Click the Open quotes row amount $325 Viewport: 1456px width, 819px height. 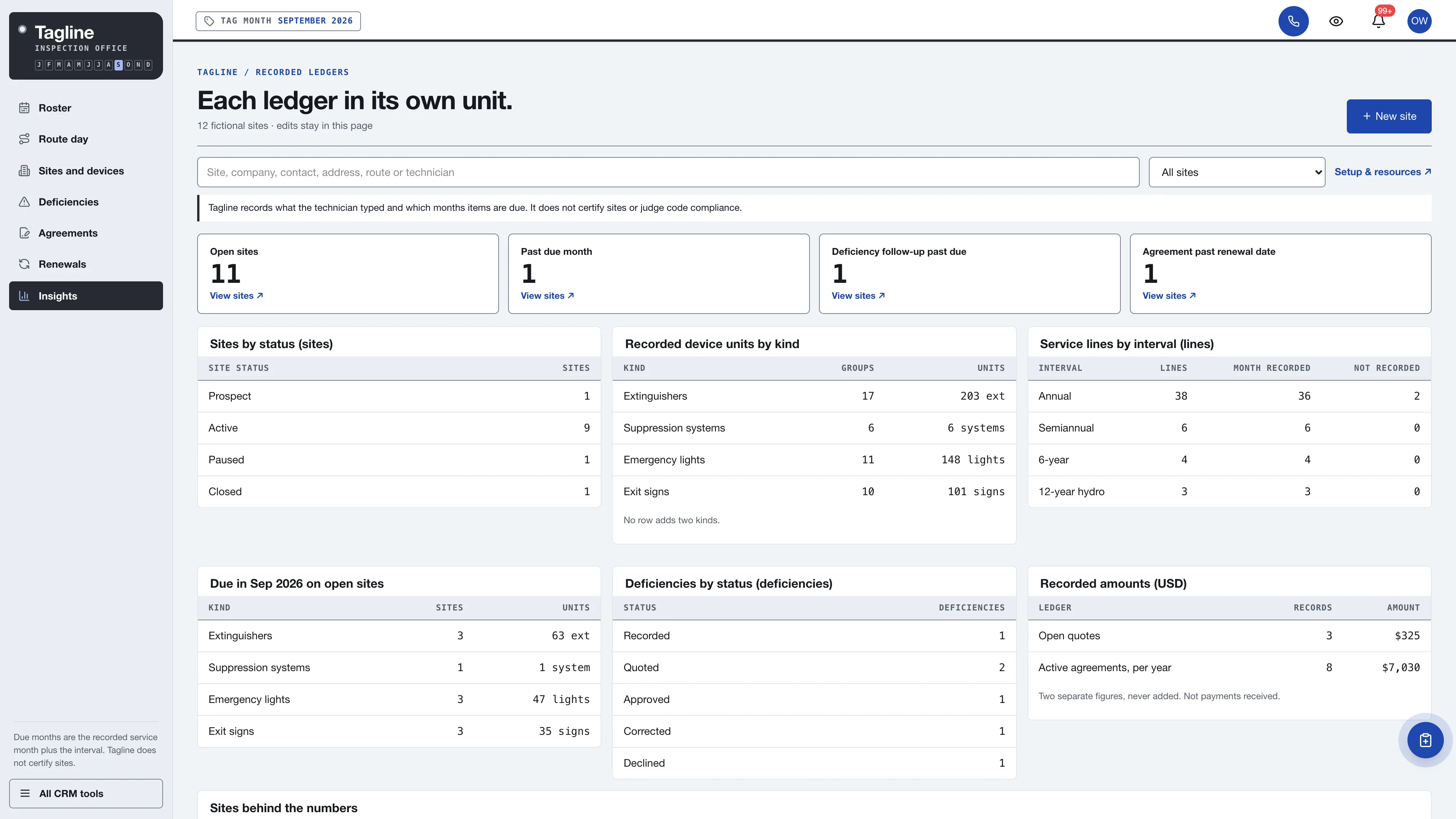1407,636
